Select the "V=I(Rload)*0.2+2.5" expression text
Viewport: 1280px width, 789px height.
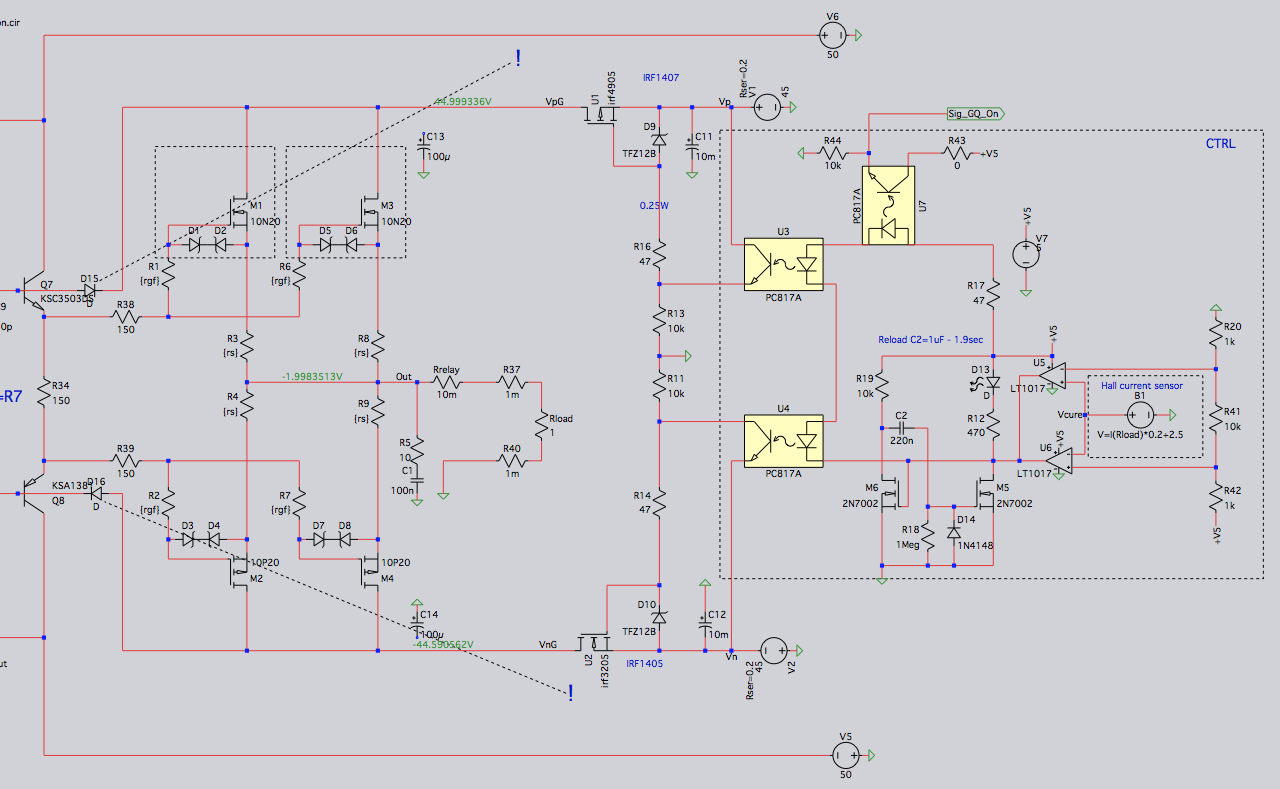click(x=1140, y=435)
